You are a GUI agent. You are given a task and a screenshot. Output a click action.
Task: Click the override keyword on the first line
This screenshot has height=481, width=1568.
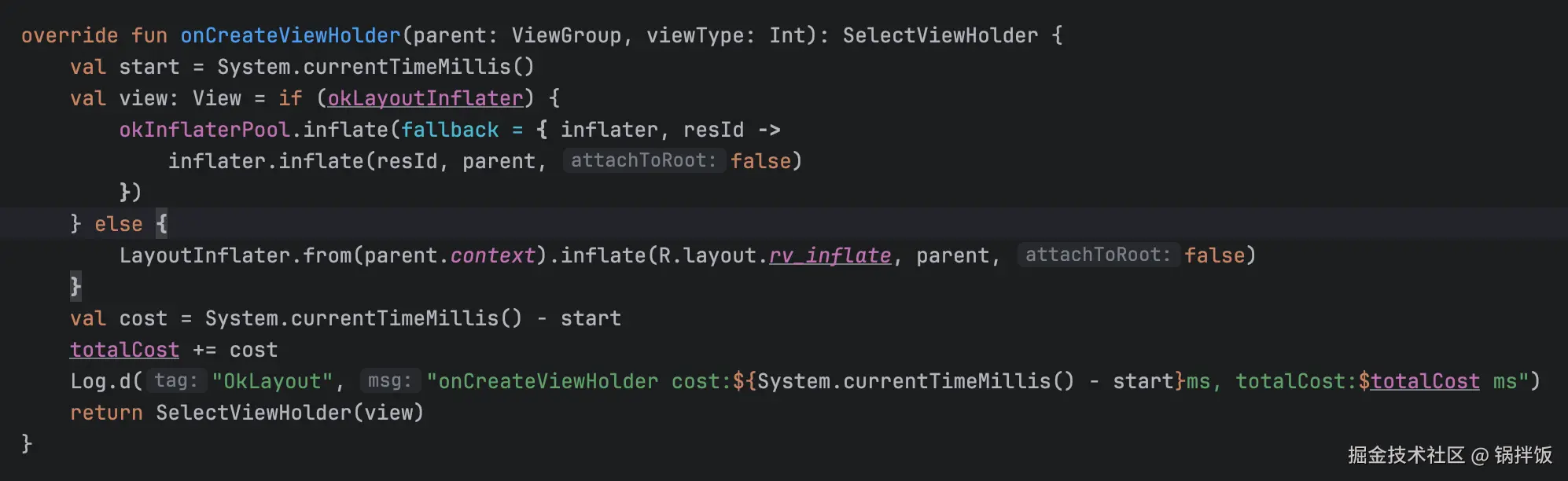[x=69, y=35]
